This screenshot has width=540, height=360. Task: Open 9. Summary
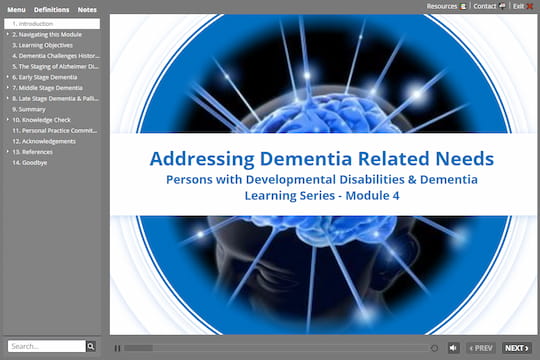pyautogui.click(x=29, y=109)
